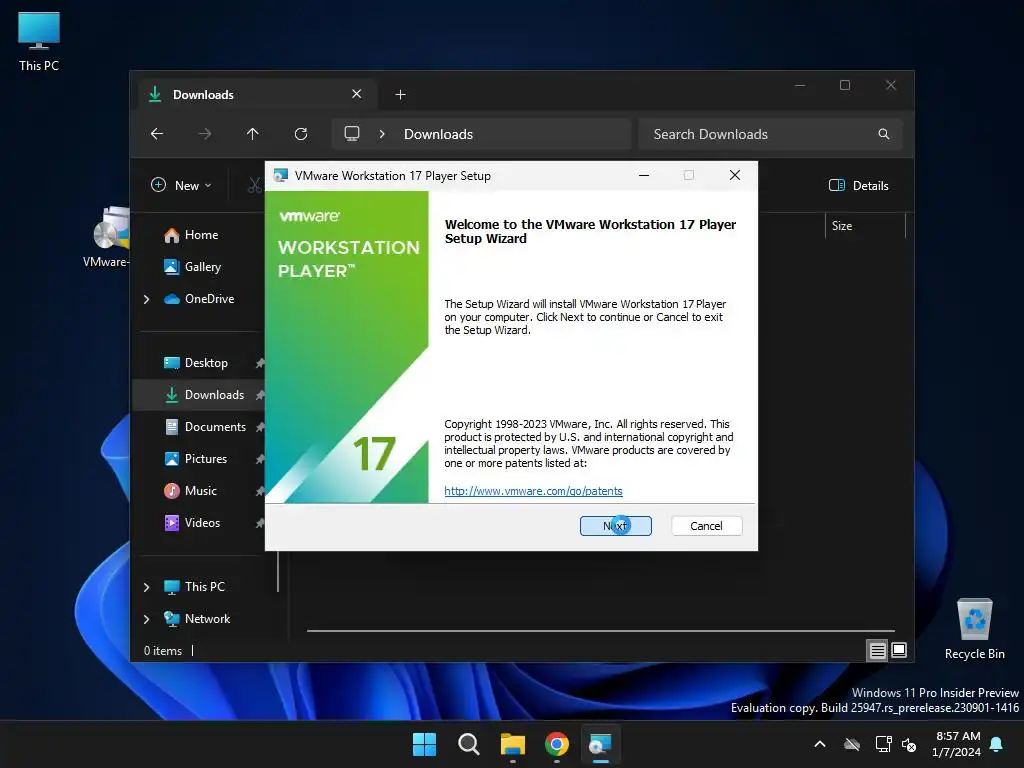Viewport: 1024px width, 768px height.
Task: Open the Windows Start menu
Action: [x=424, y=744]
